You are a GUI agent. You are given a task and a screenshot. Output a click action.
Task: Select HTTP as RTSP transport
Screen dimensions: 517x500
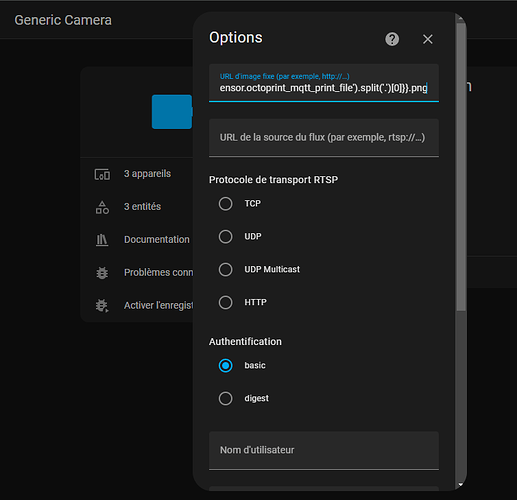click(x=226, y=302)
